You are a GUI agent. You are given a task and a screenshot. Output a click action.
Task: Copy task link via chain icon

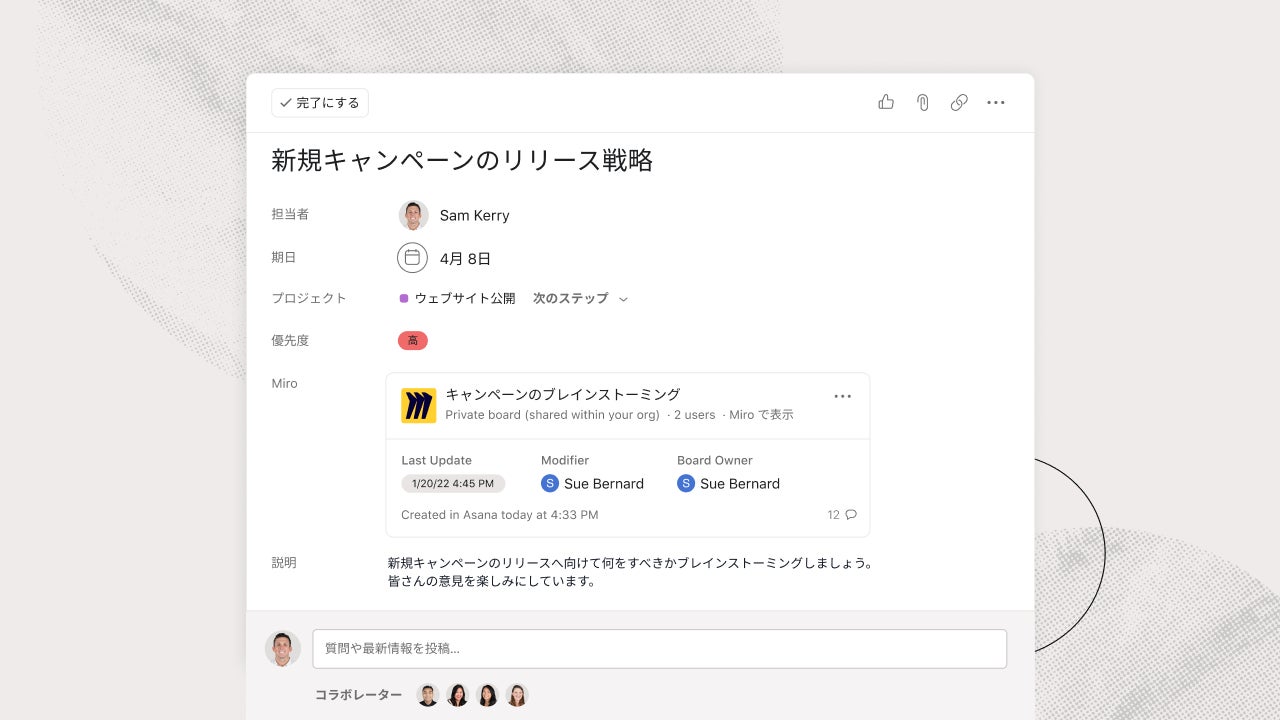pos(959,102)
